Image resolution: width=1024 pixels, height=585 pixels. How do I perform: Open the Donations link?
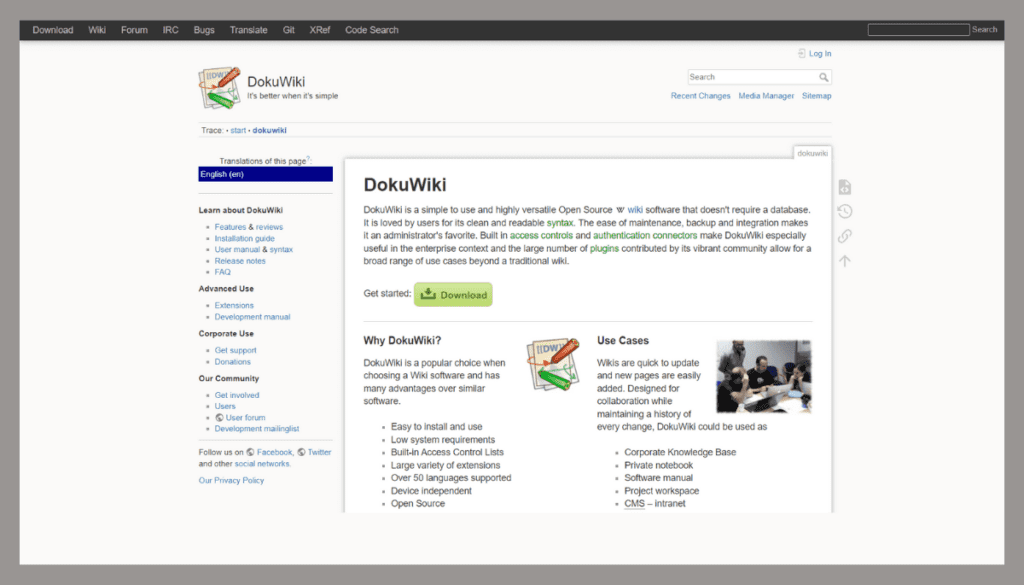[x=232, y=362]
